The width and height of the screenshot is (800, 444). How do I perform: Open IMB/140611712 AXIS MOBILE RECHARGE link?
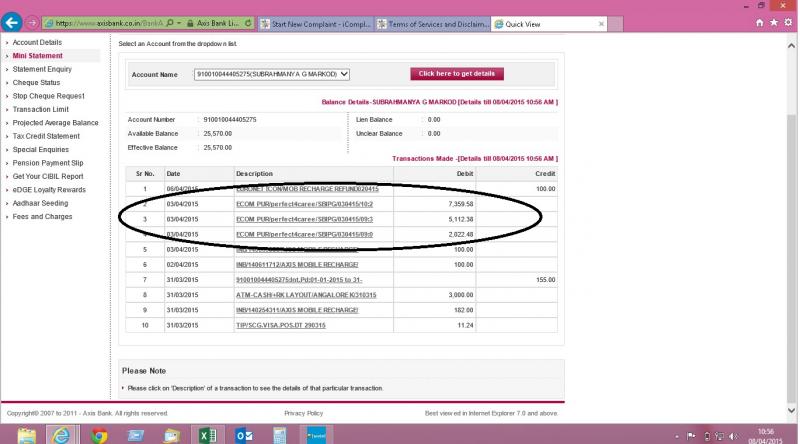pos(297,264)
